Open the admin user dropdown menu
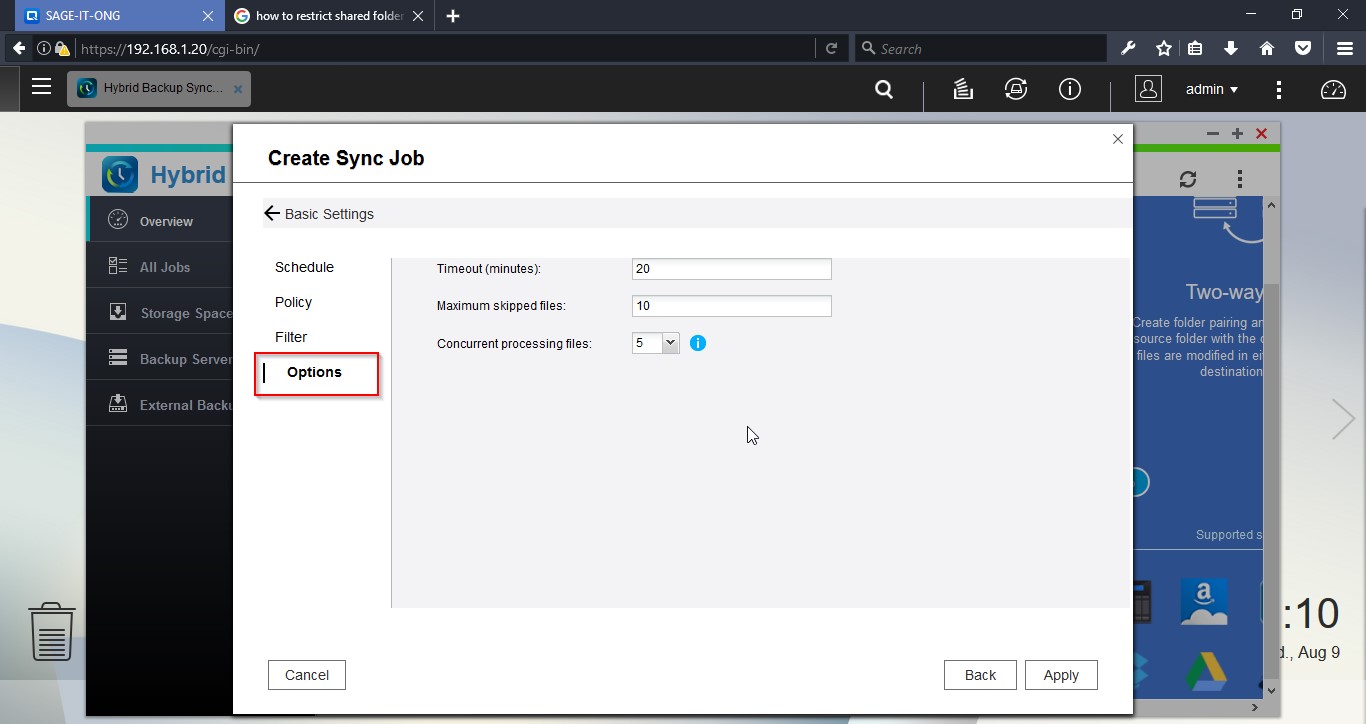The width and height of the screenshot is (1366, 724). click(x=1211, y=89)
